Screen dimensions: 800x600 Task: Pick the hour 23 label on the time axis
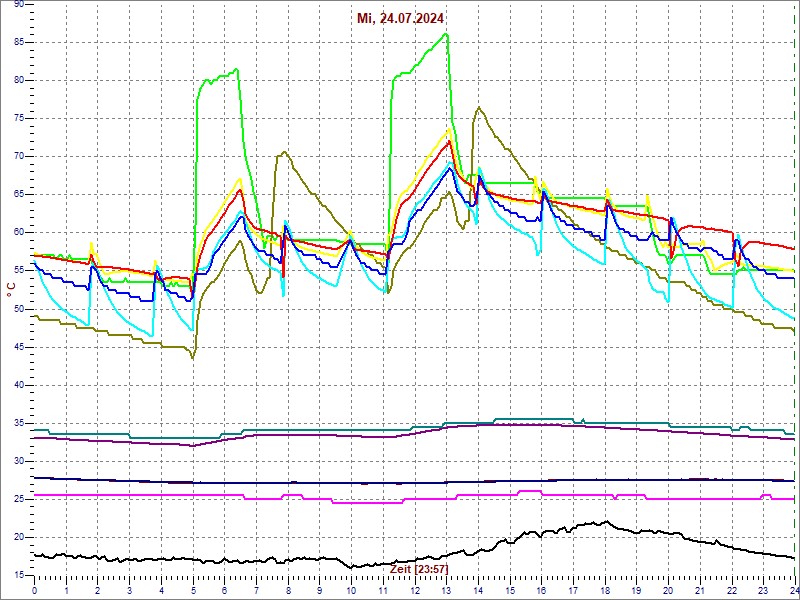pos(763,589)
